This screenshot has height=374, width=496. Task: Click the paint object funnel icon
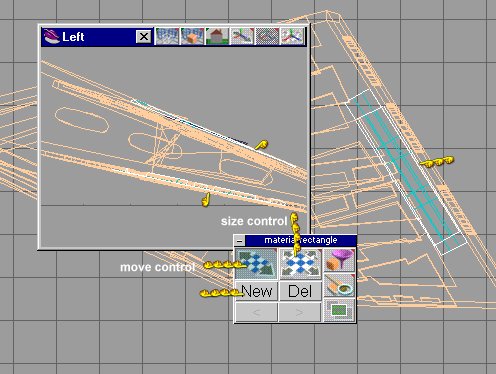pyautogui.click(x=339, y=260)
